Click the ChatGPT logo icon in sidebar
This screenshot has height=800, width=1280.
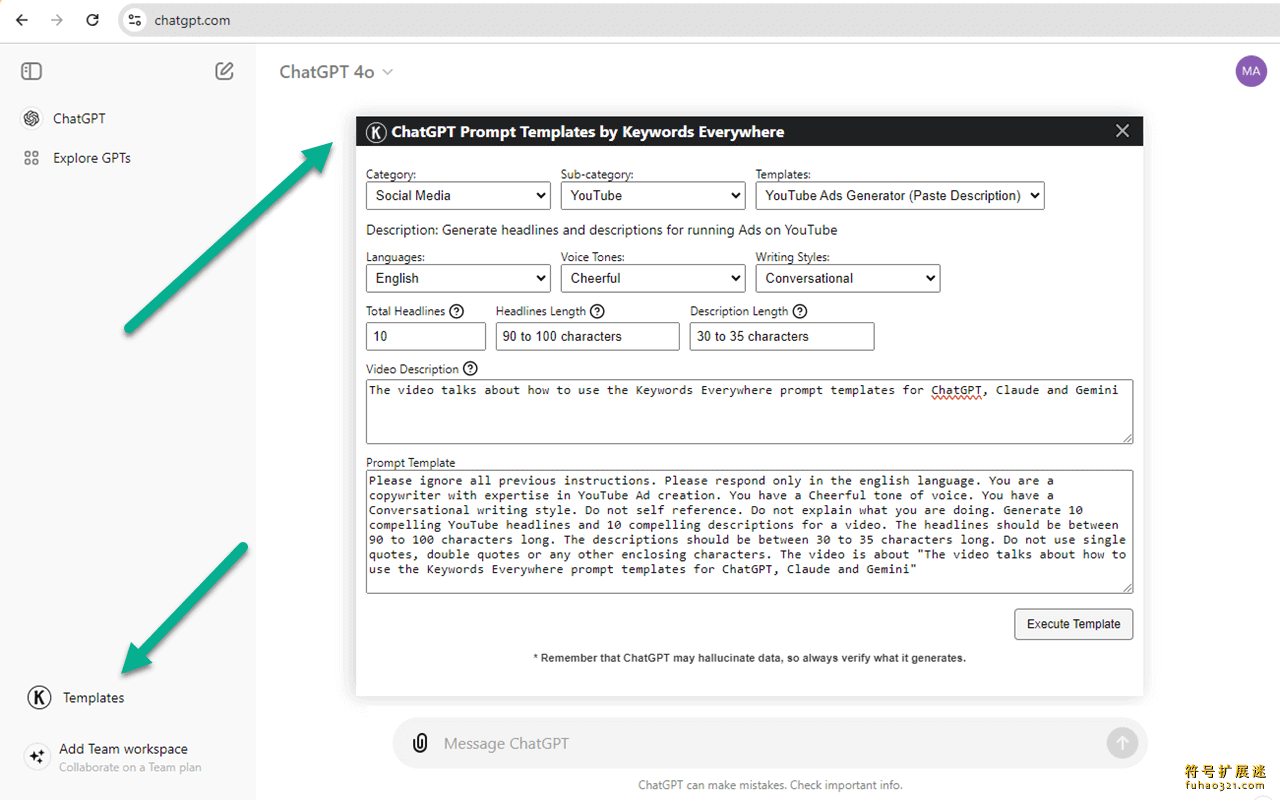tap(31, 118)
